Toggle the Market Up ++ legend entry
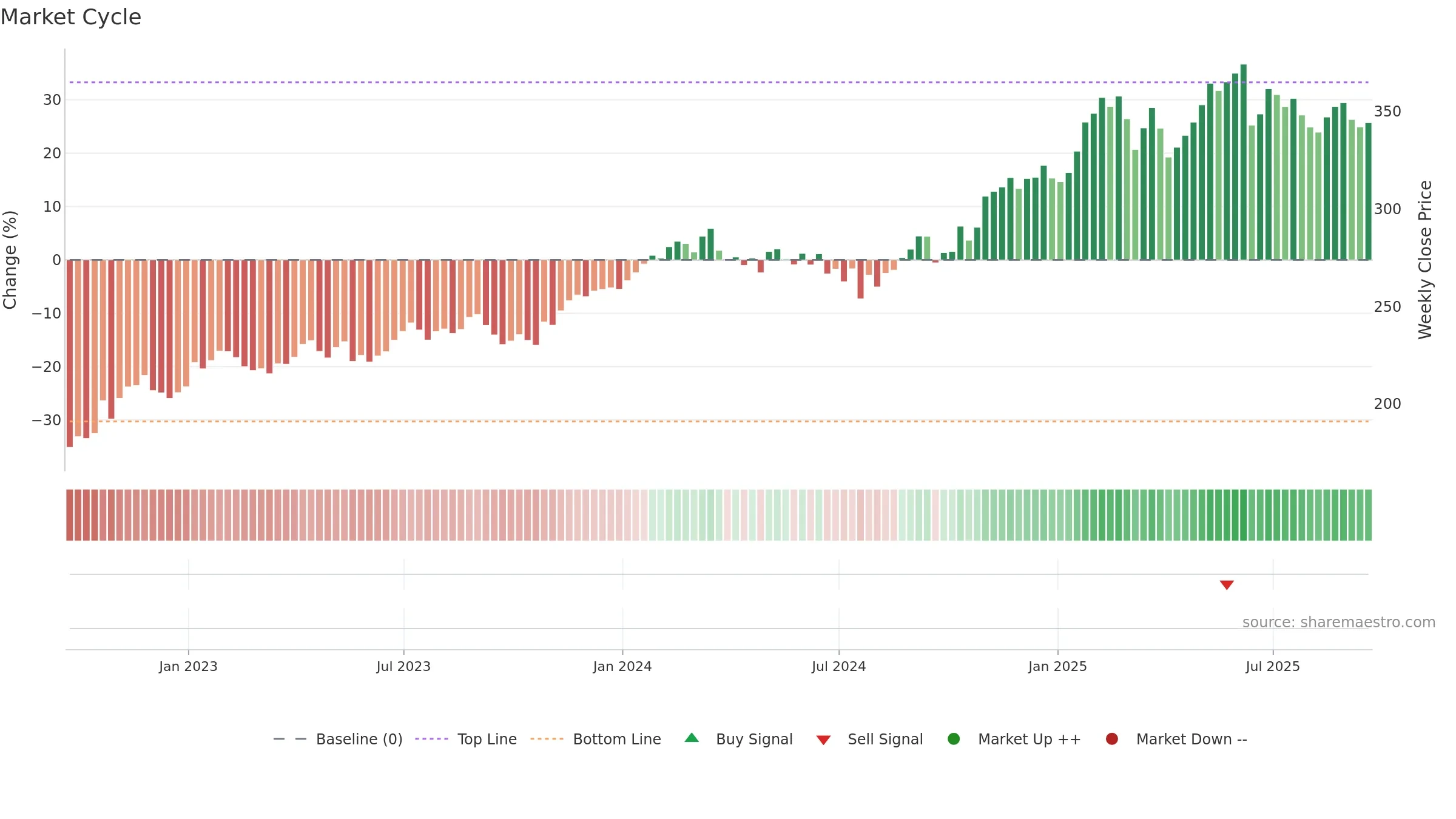 tap(1014, 739)
